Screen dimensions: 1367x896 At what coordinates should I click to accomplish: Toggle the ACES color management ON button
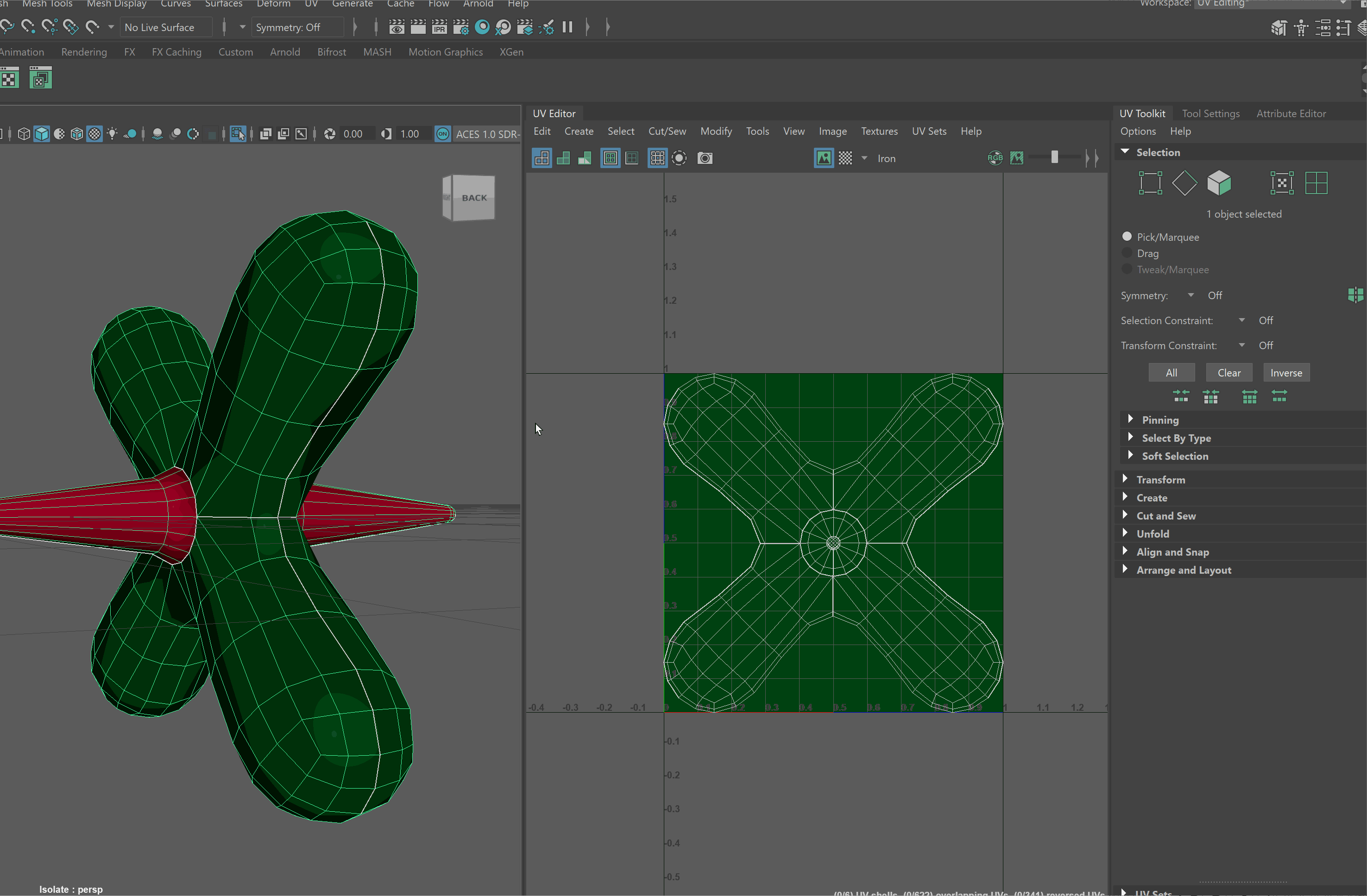442,134
